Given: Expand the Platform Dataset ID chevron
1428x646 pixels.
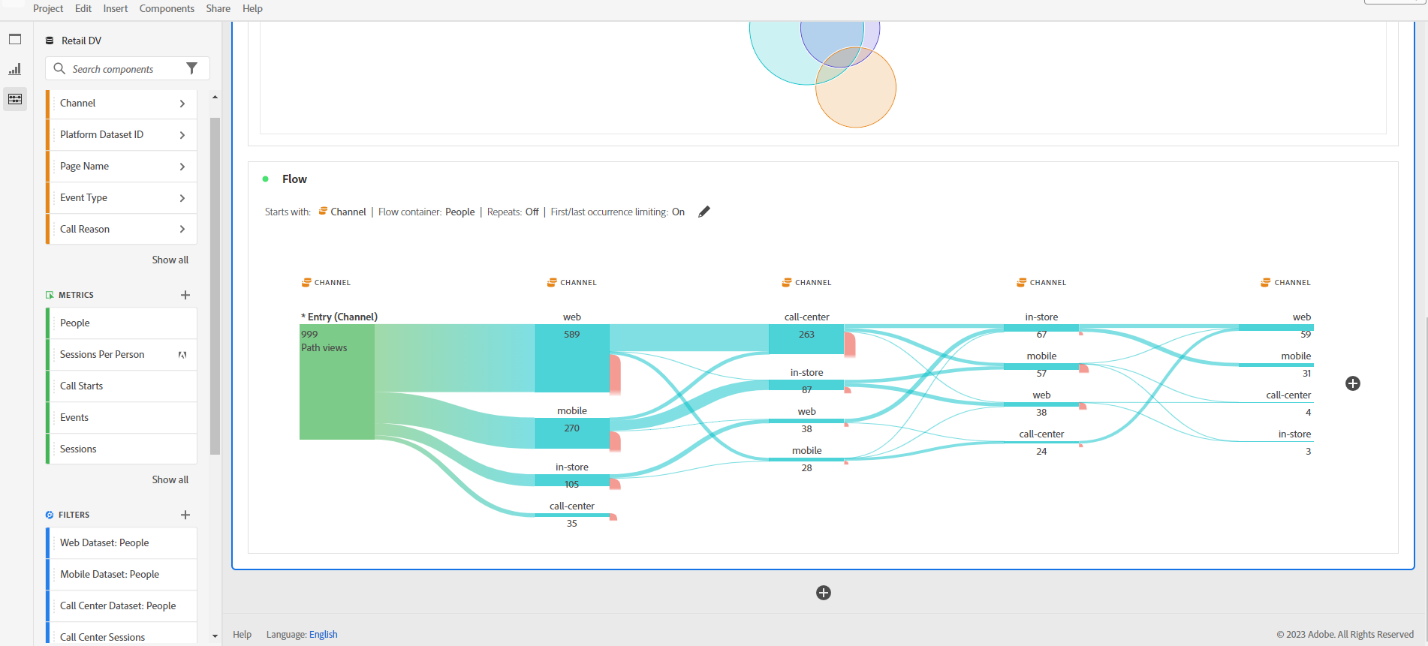Looking at the screenshot, I should [x=182, y=135].
